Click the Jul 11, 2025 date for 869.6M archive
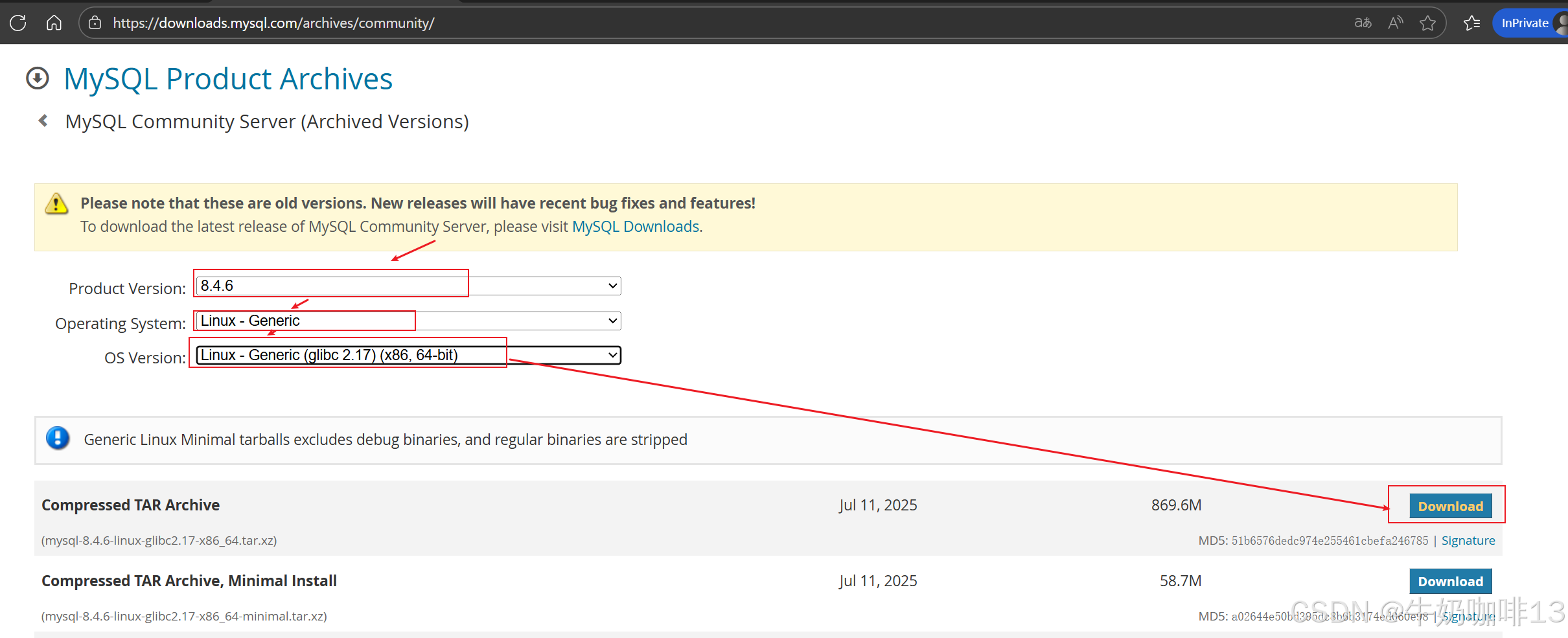 tap(878, 505)
